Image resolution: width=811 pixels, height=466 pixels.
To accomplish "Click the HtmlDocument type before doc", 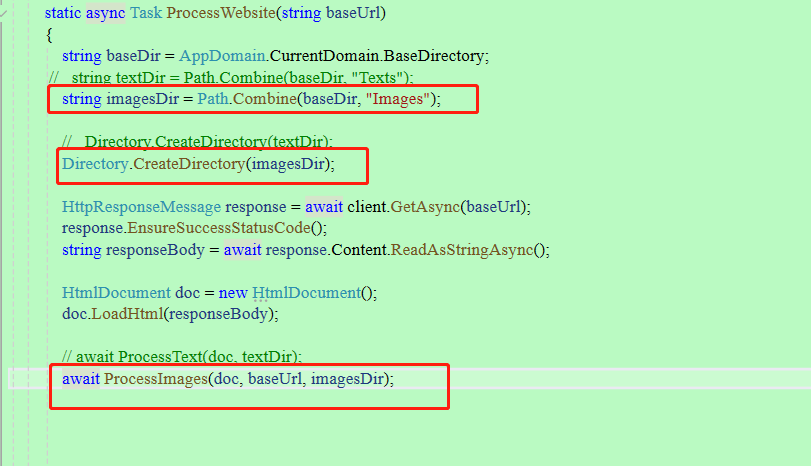I will pos(116,293).
